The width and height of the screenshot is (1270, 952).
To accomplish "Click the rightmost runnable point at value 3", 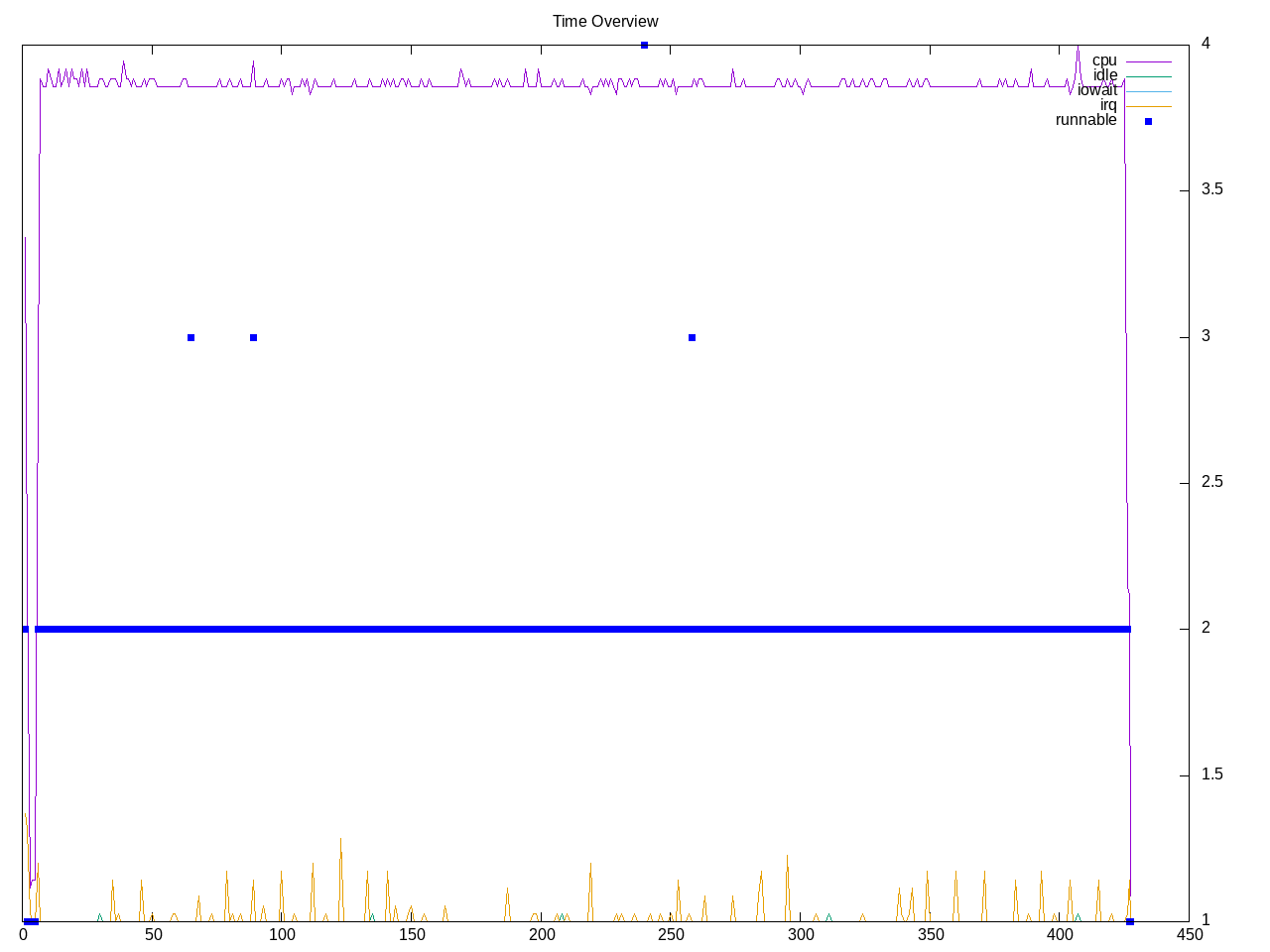I will 692,337.
